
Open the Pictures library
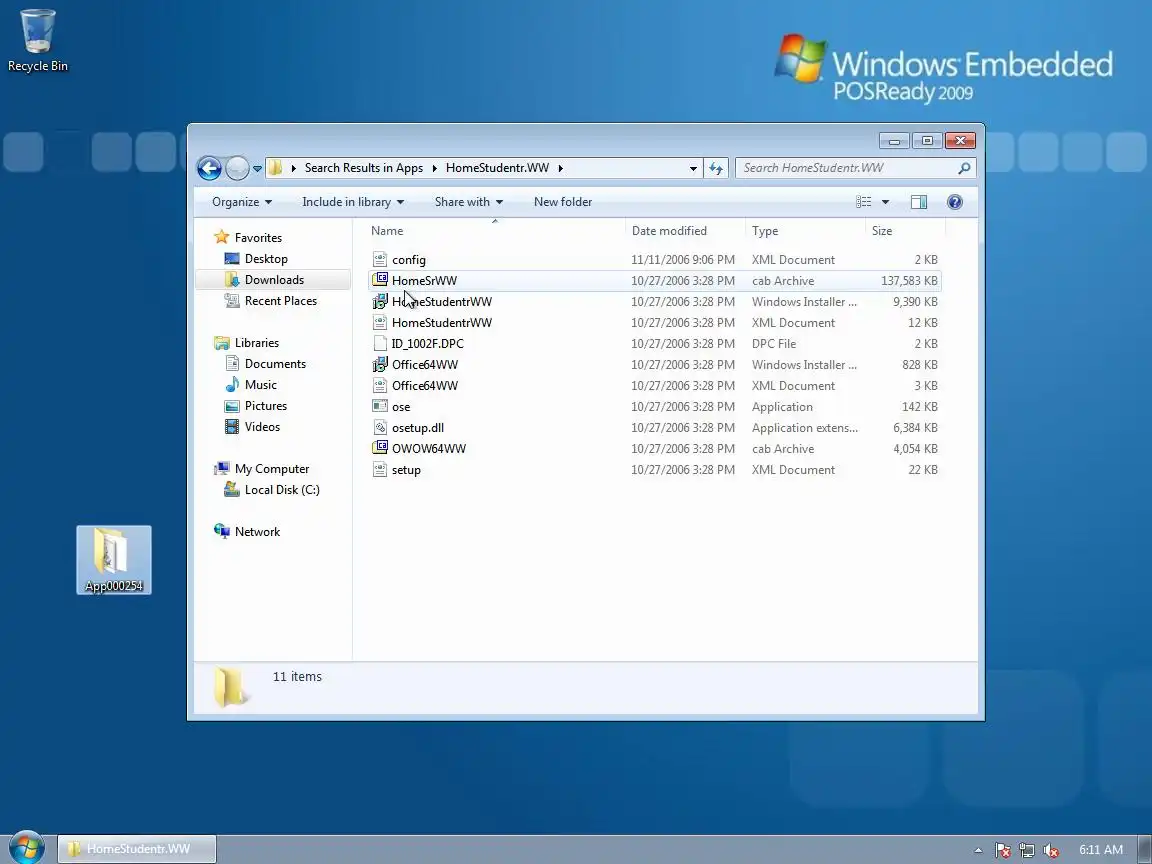(265, 406)
